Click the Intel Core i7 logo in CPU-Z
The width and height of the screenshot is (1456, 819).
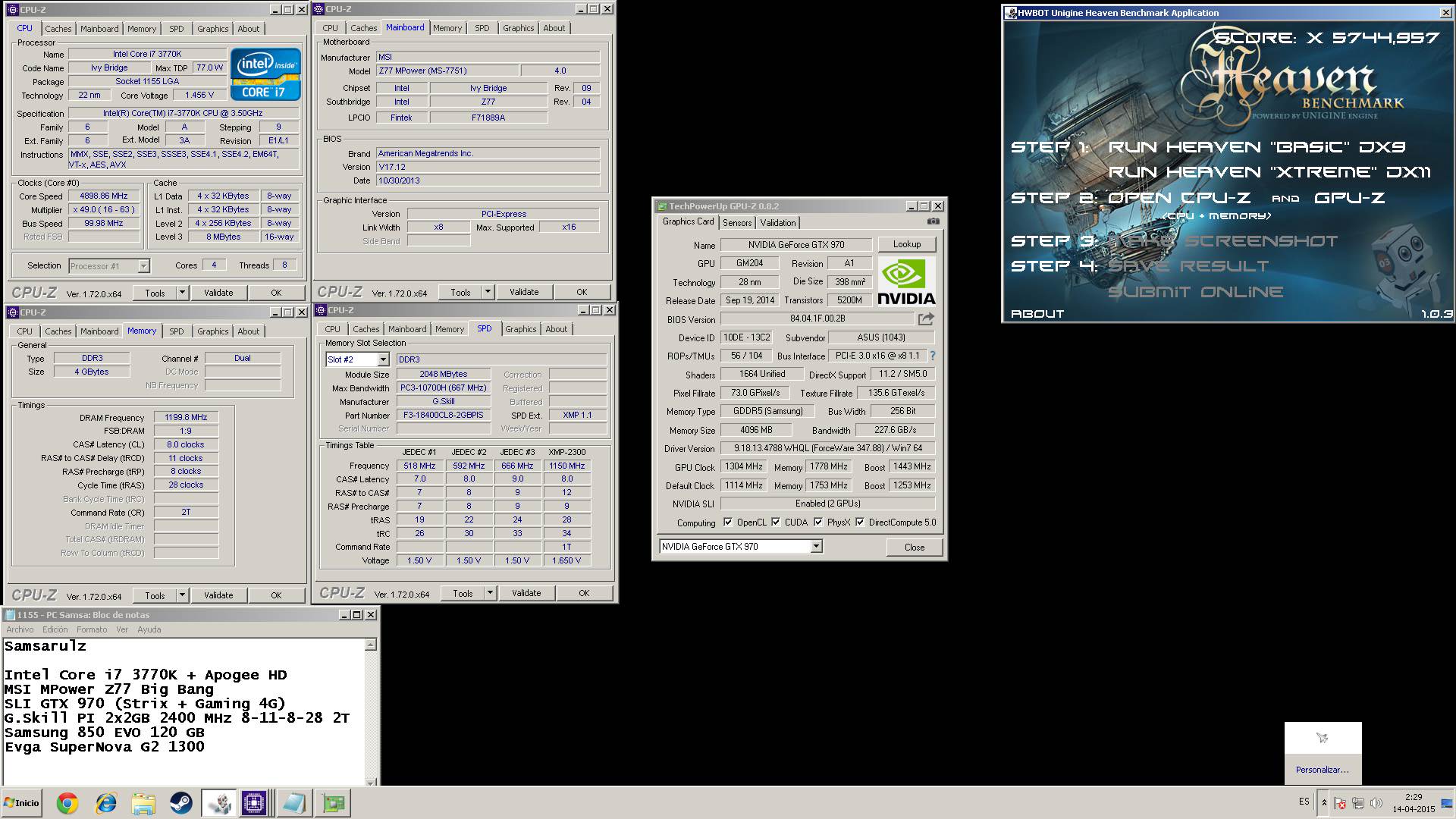[265, 74]
